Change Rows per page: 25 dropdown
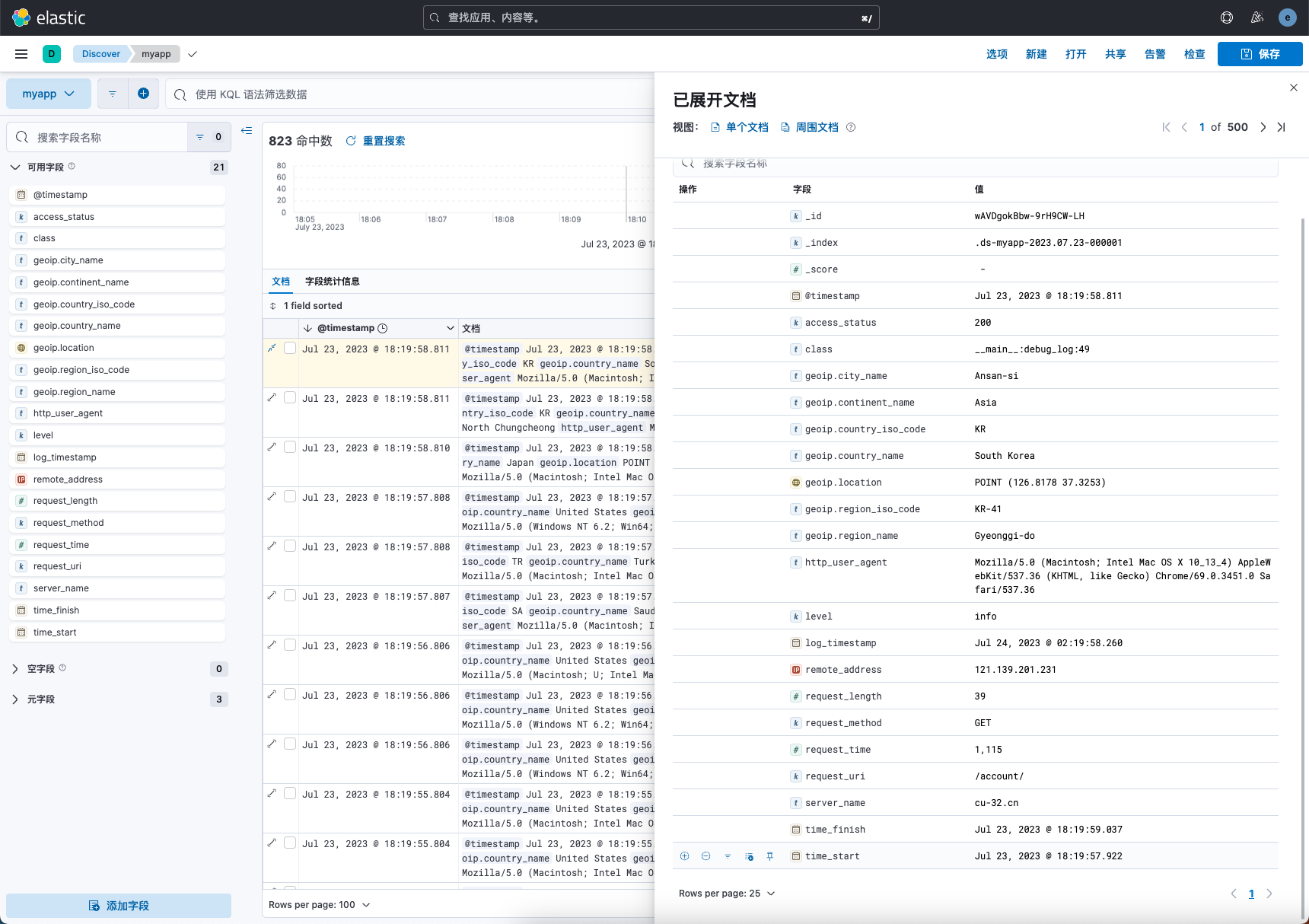1309x924 pixels. [727, 894]
